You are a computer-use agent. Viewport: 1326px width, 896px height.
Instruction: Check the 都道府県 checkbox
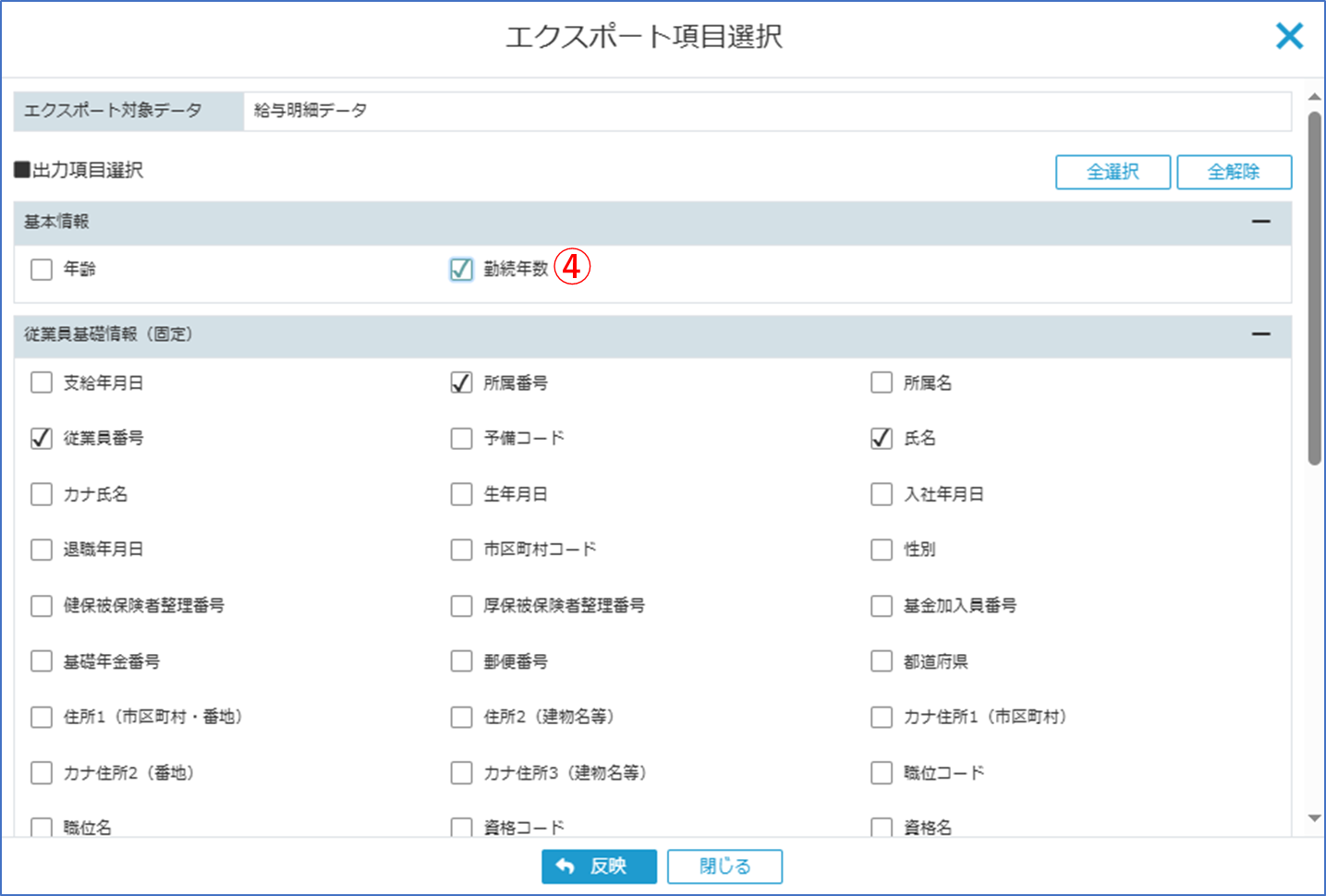[882, 661]
